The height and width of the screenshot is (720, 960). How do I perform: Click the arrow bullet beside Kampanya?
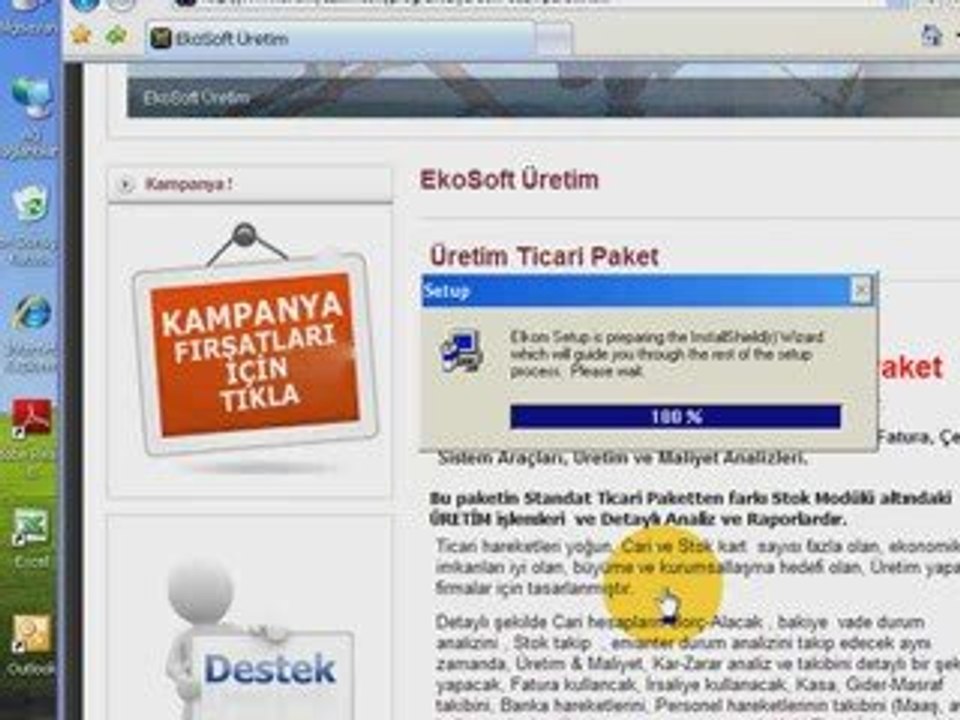126,184
